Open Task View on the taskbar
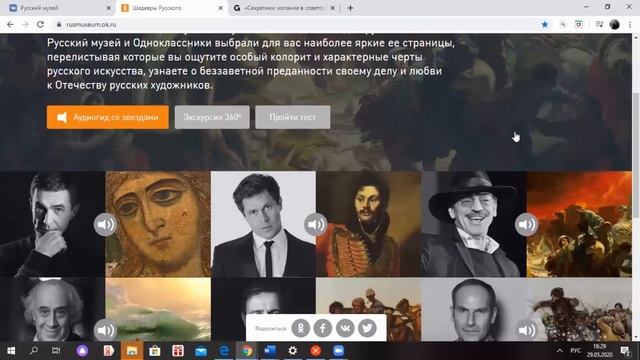The image size is (640, 360). [x=56, y=351]
